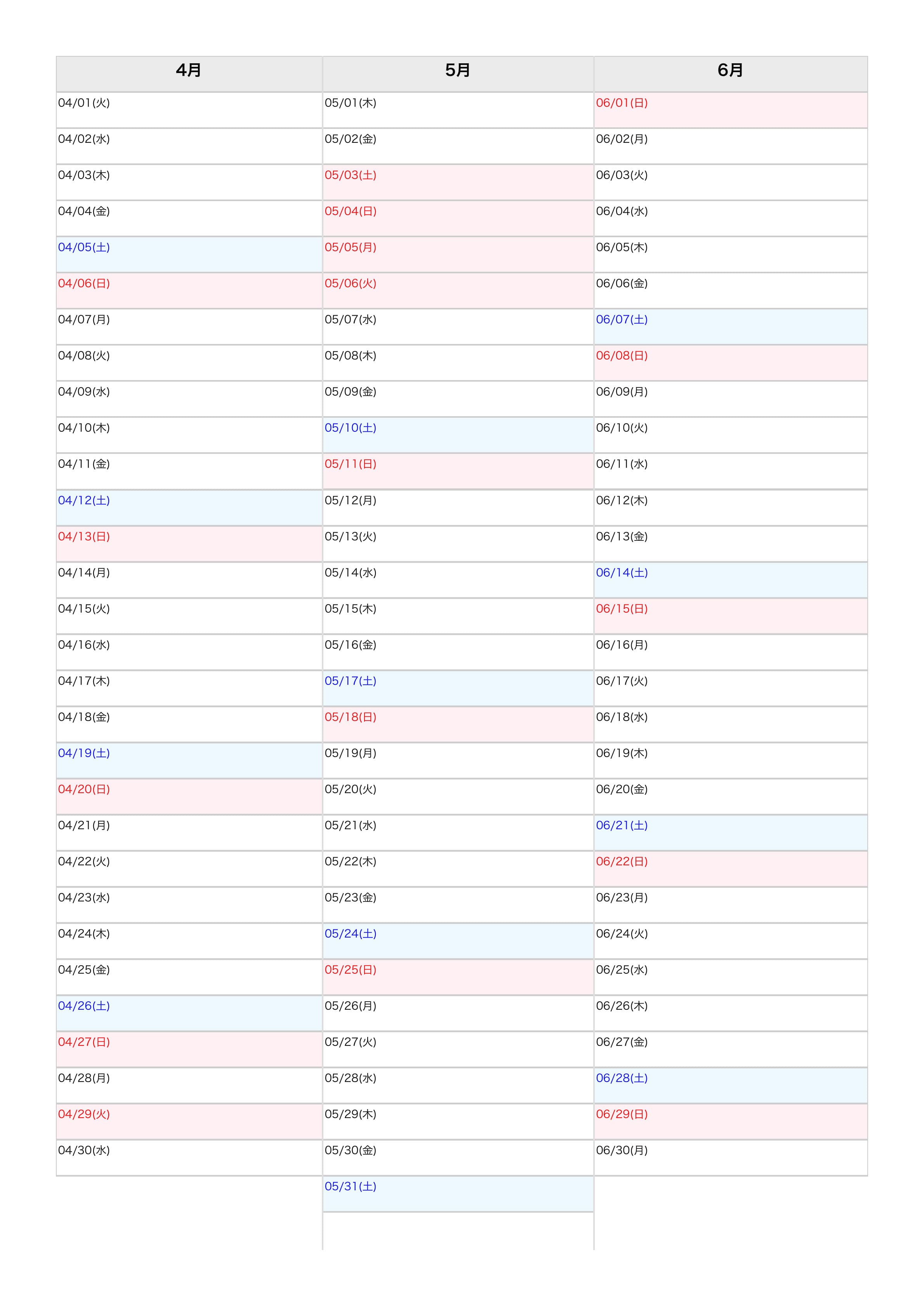This screenshot has width=924, height=1306.
Task: Click the 06/01(日) Sunday cell
Action: tap(731, 110)
